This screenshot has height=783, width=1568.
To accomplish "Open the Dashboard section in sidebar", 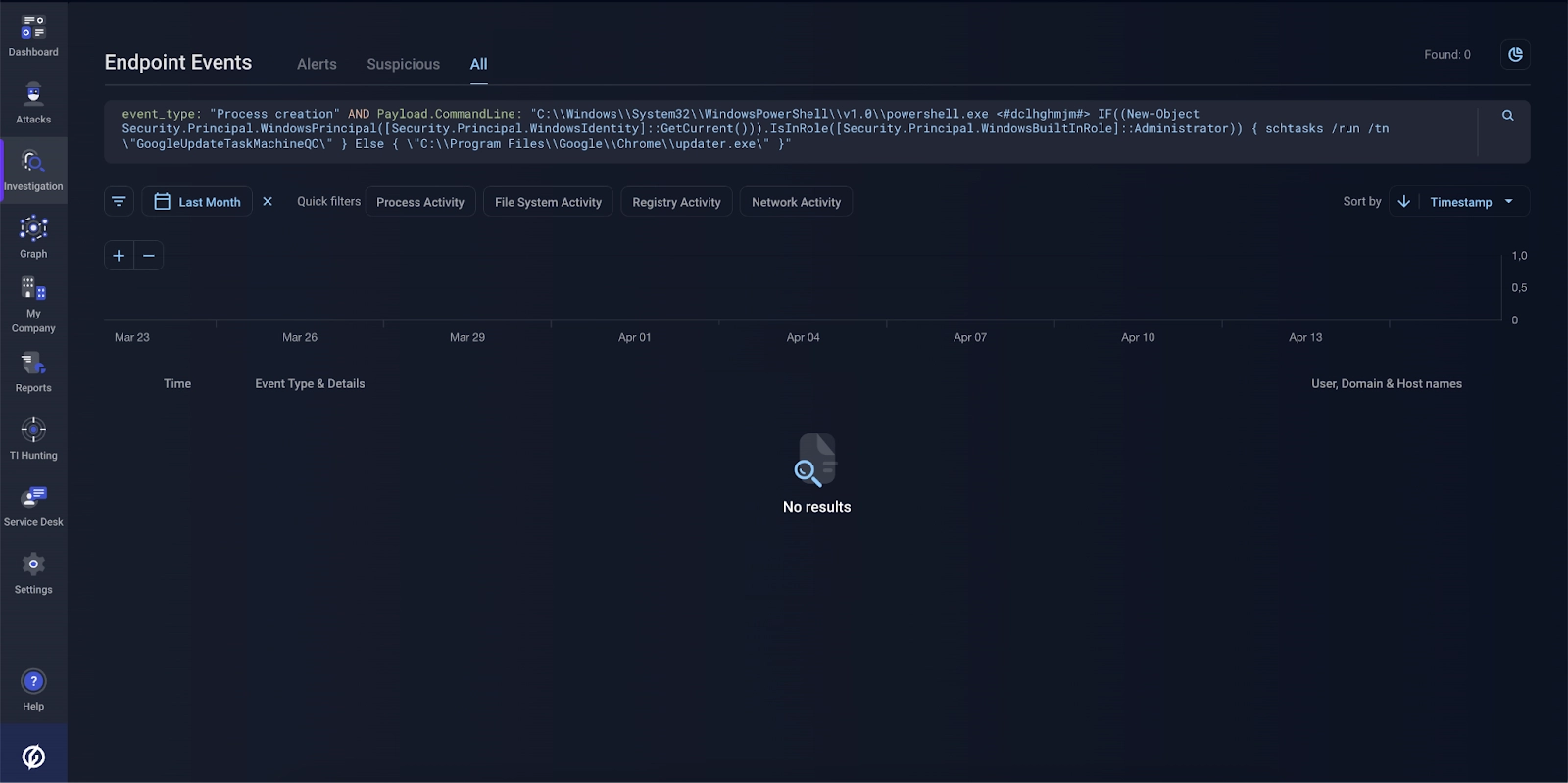I will (x=33, y=35).
